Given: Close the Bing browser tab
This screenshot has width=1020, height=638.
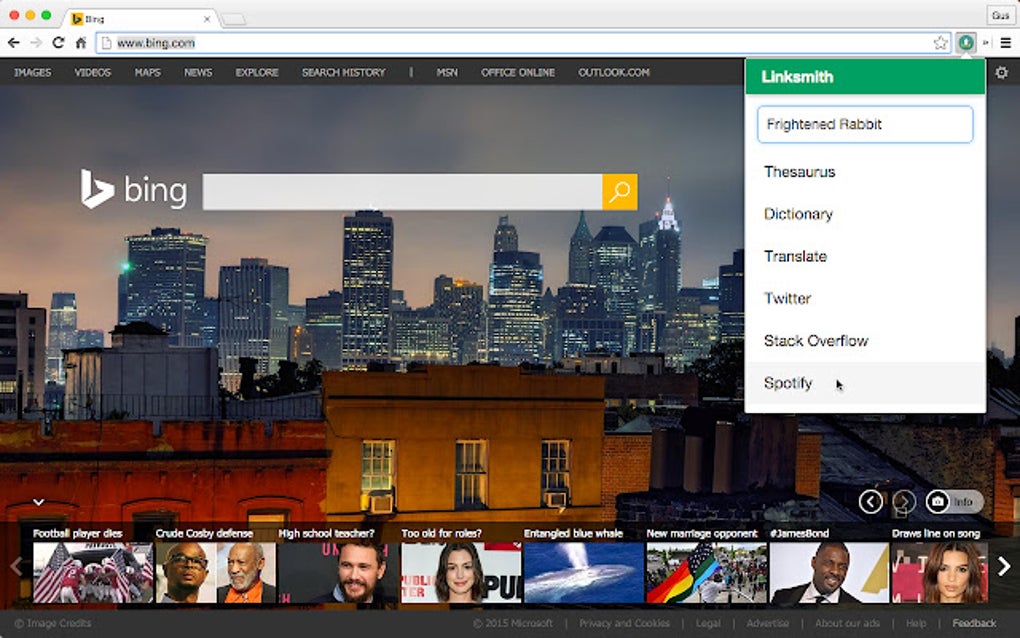Looking at the screenshot, I should click(207, 19).
